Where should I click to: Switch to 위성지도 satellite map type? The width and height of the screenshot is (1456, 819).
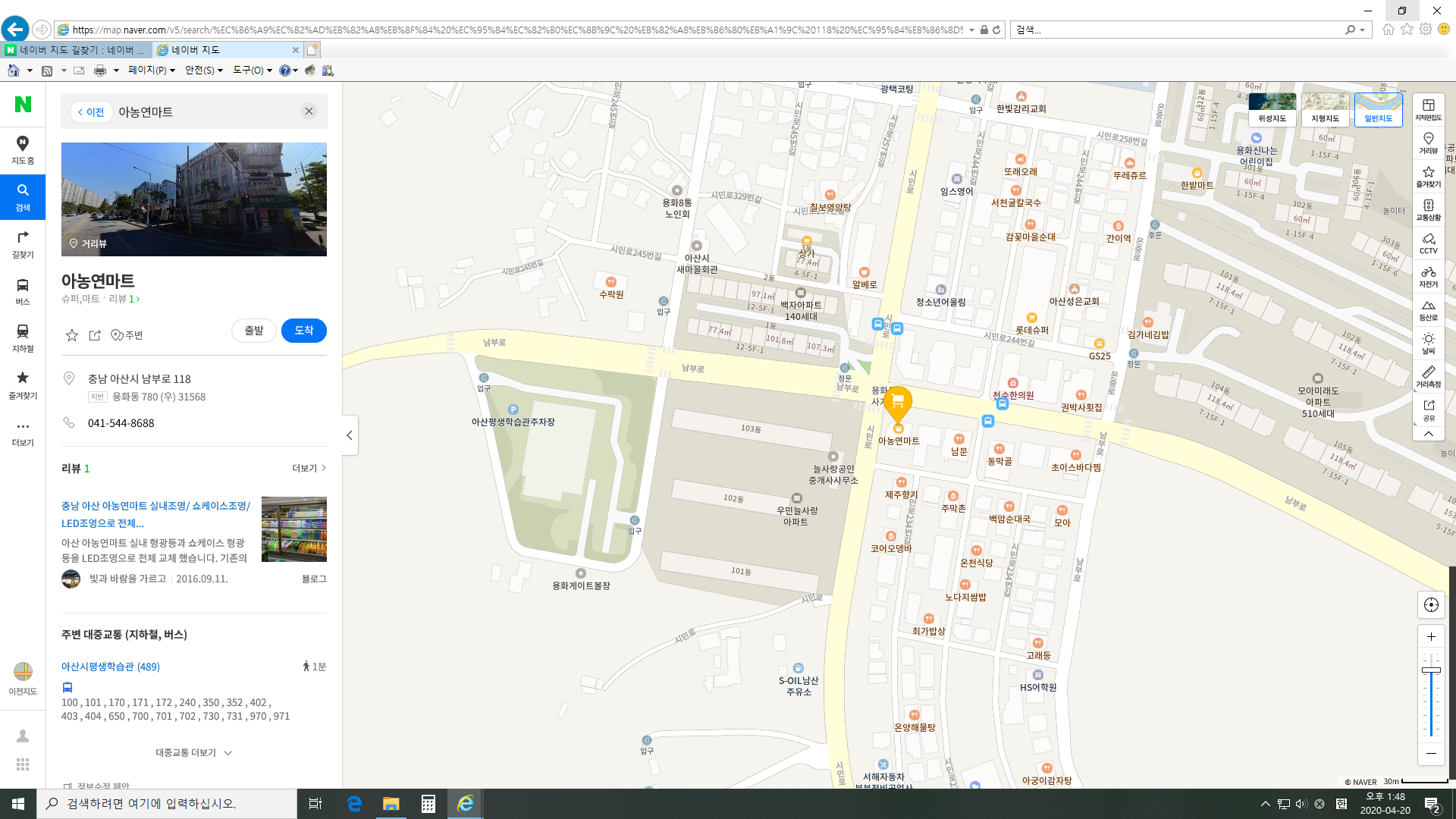(1272, 108)
